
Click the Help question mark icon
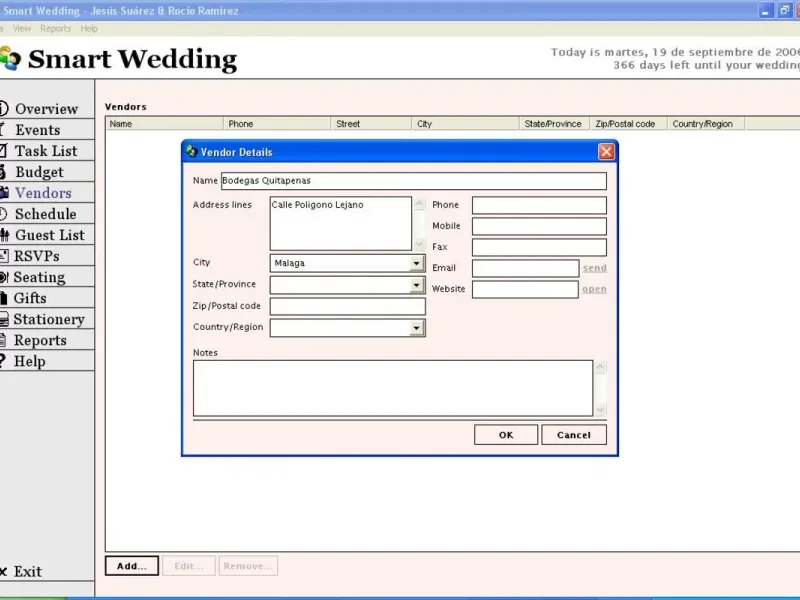coord(3,361)
